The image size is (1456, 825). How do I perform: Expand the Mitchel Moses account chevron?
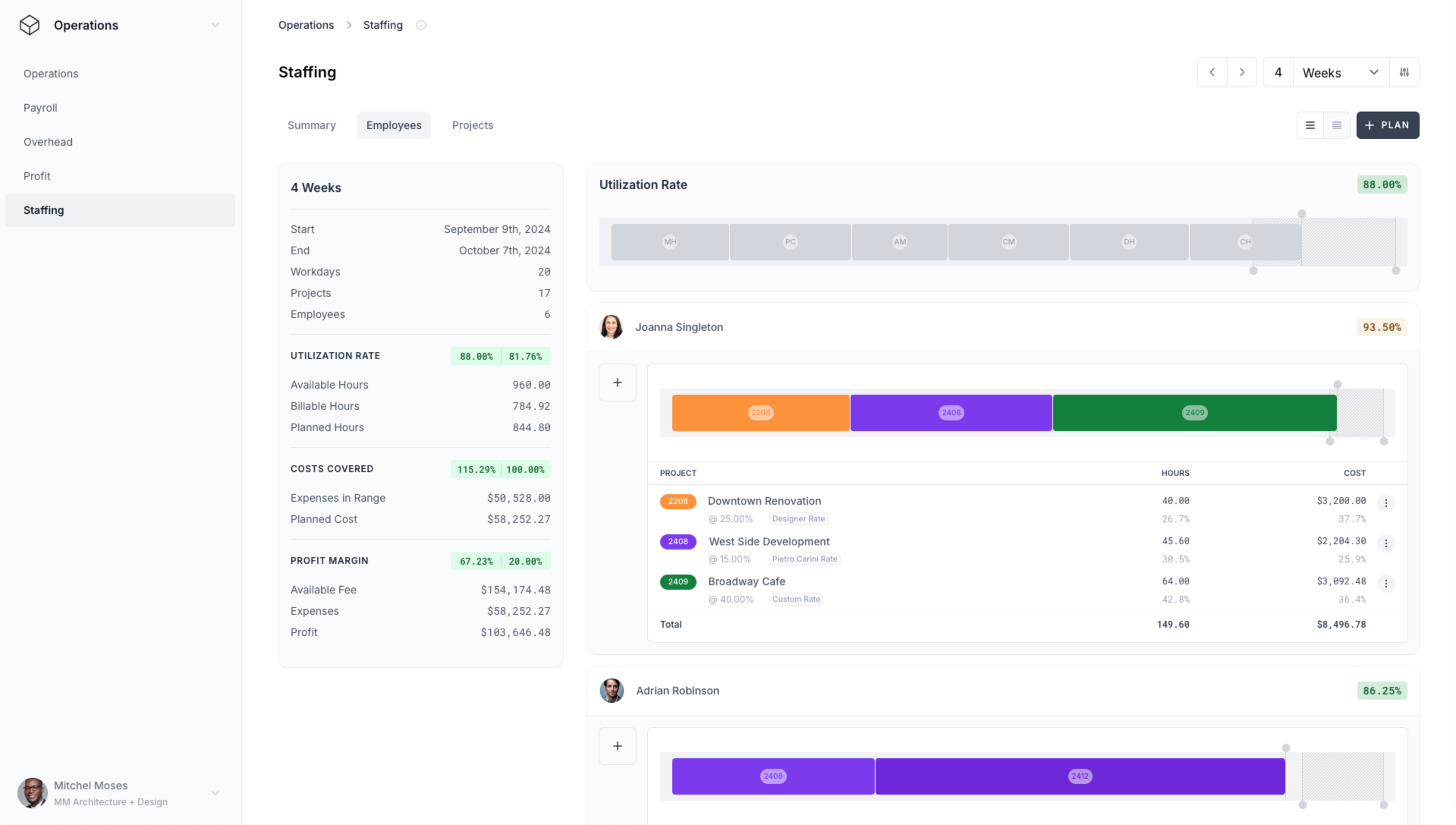(215, 793)
